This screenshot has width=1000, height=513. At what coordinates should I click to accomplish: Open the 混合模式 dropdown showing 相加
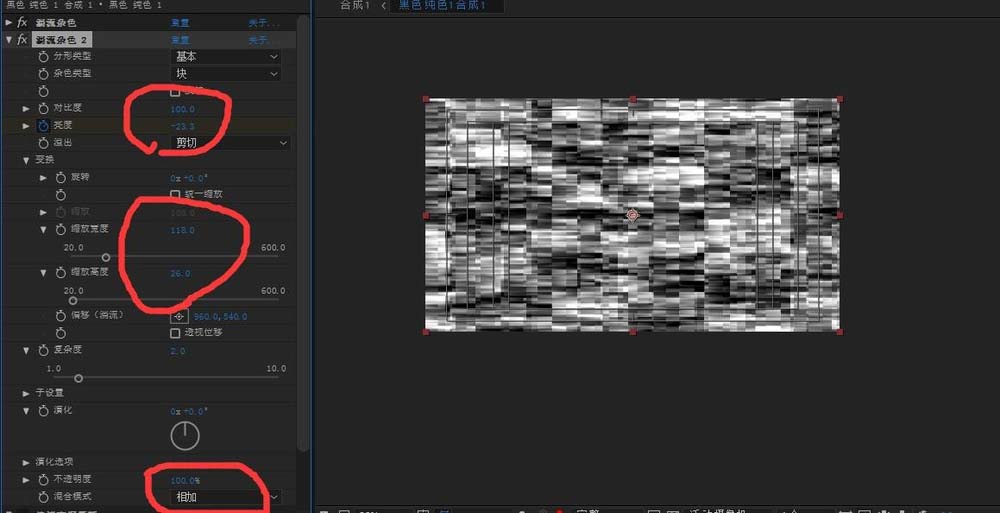226,497
